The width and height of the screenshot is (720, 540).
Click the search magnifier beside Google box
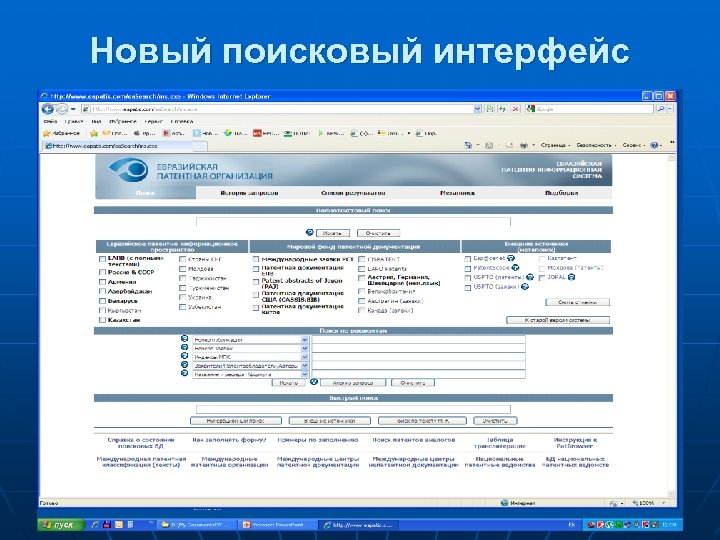click(660, 109)
